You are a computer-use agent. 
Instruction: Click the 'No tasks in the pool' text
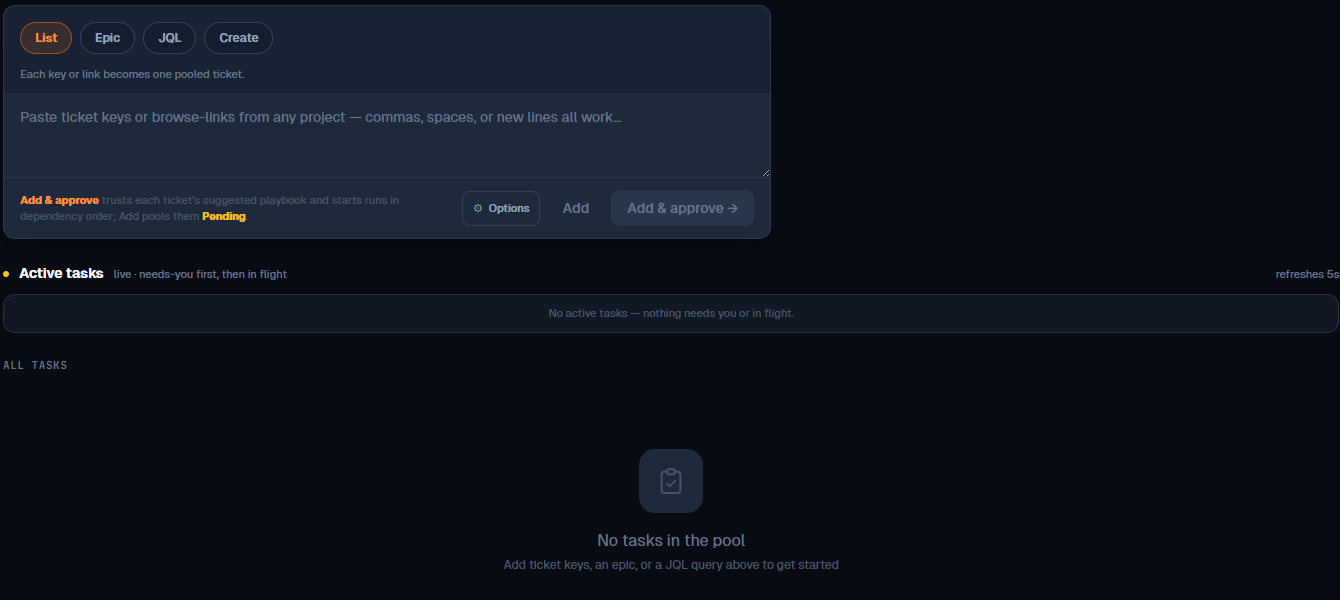(x=671, y=540)
